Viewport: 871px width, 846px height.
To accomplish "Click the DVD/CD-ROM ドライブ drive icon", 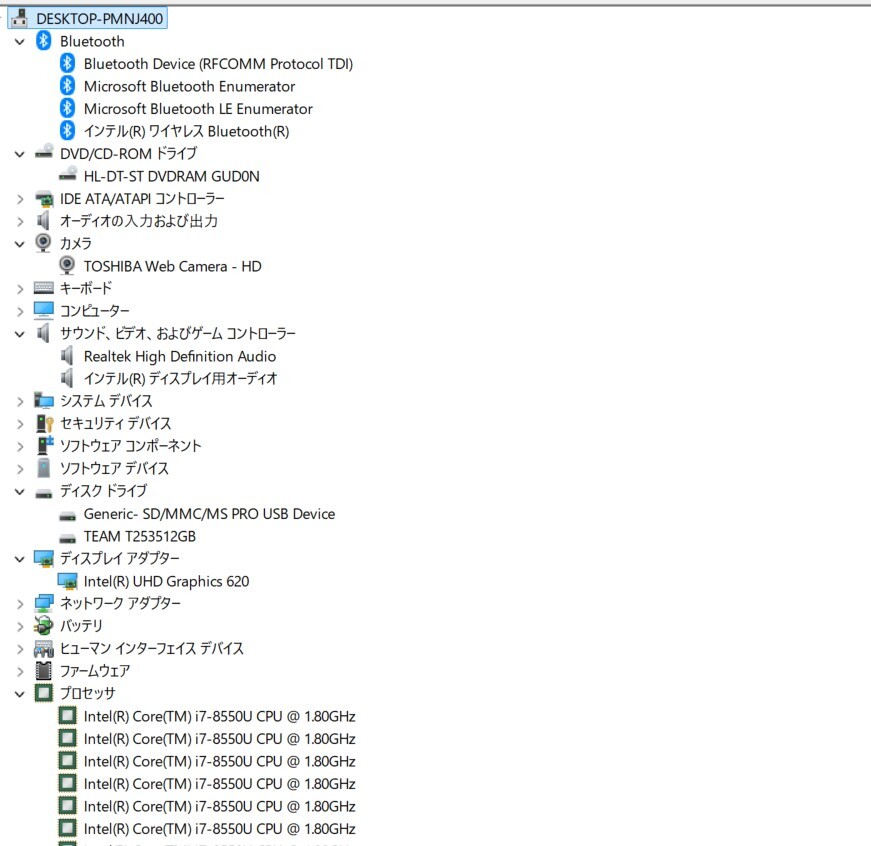I will tap(44, 153).
